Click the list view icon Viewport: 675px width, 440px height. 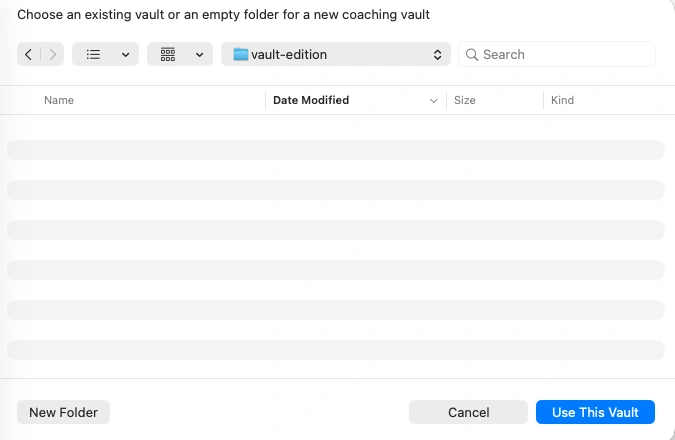coord(93,54)
